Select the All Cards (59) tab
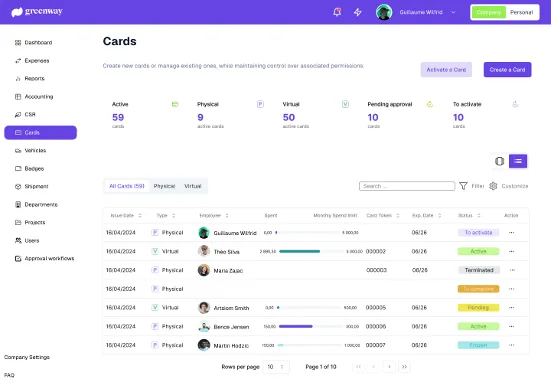 pyautogui.click(x=127, y=186)
